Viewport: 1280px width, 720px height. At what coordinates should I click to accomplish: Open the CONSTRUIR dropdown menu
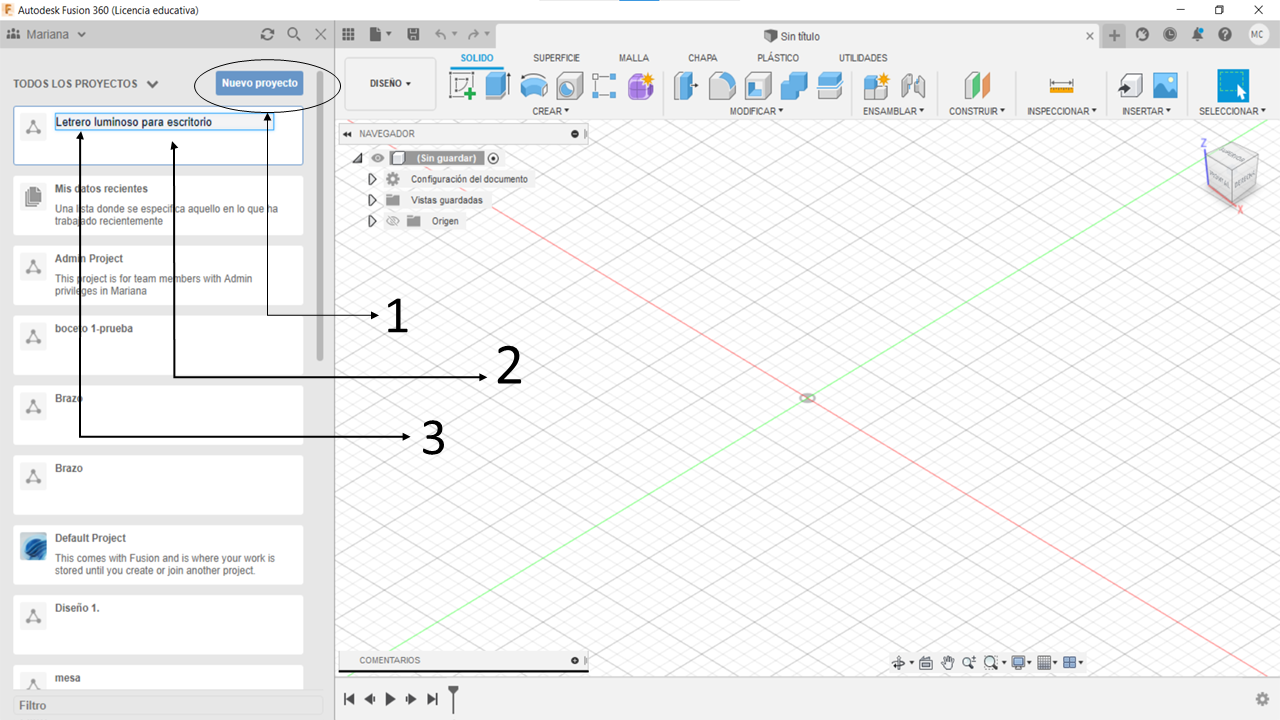(978, 111)
